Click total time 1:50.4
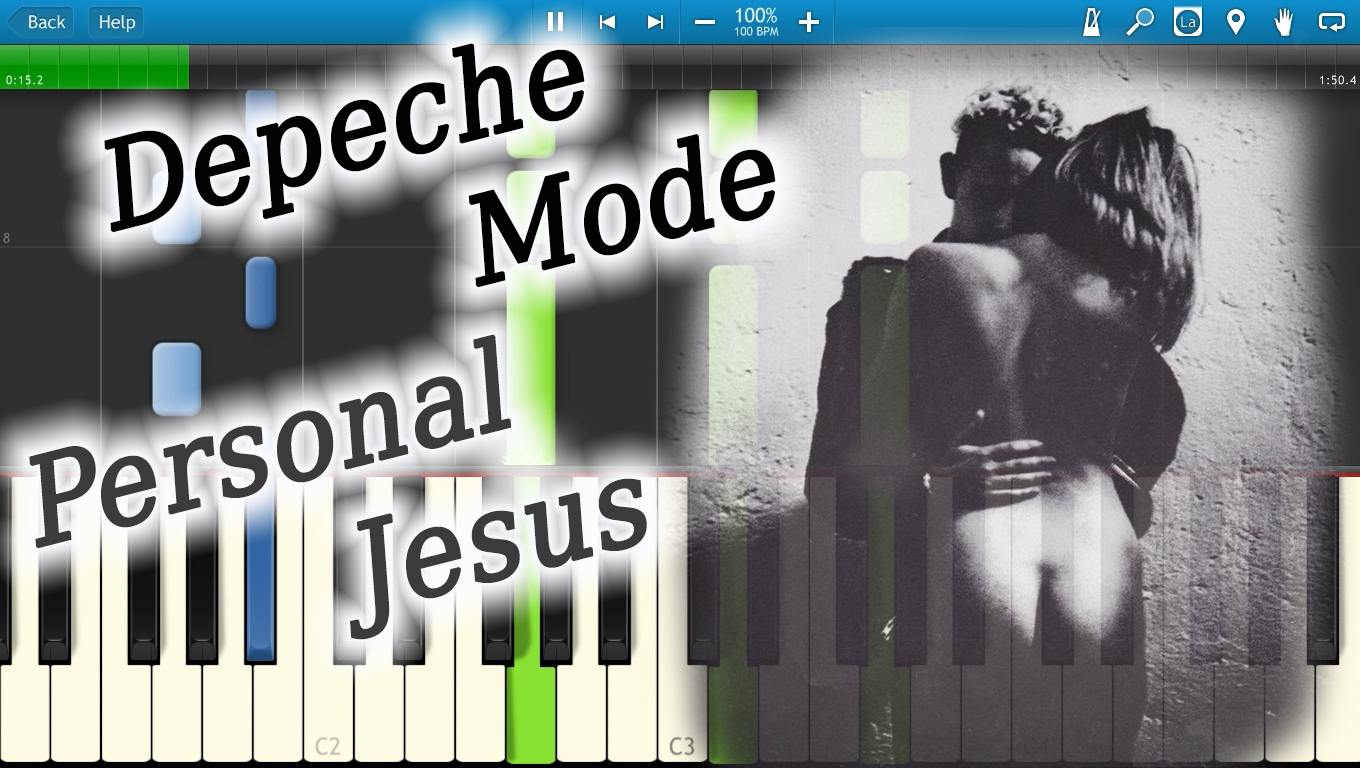The width and height of the screenshot is (1360, 768). [x=1337, y=80]
